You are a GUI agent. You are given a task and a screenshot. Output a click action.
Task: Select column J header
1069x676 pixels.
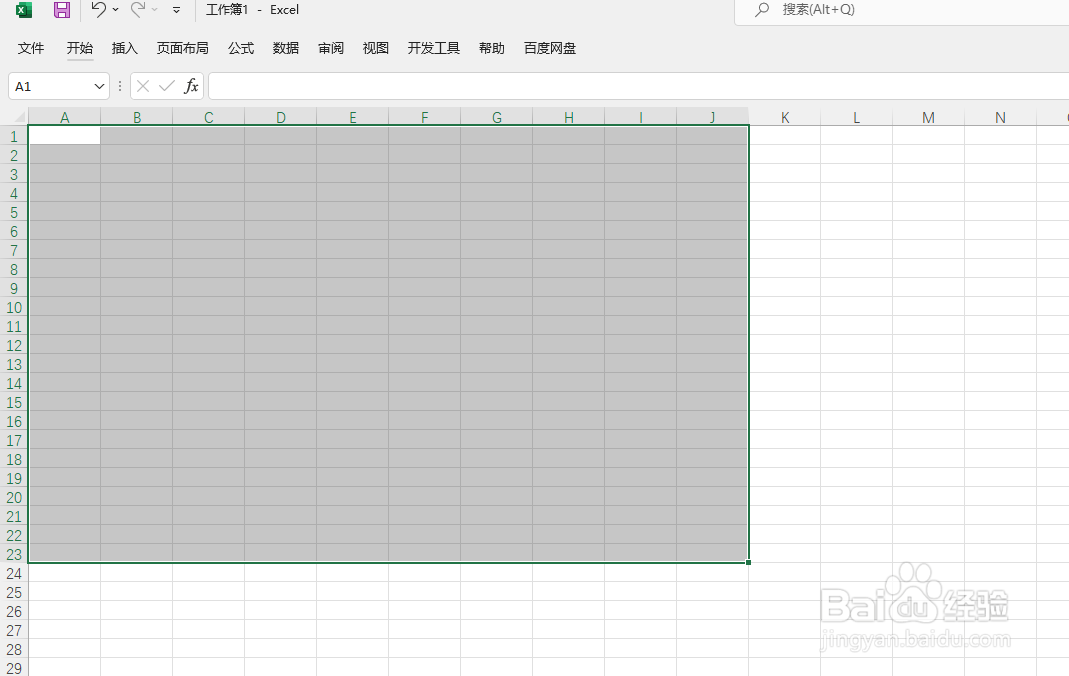[x=712, y=117]
